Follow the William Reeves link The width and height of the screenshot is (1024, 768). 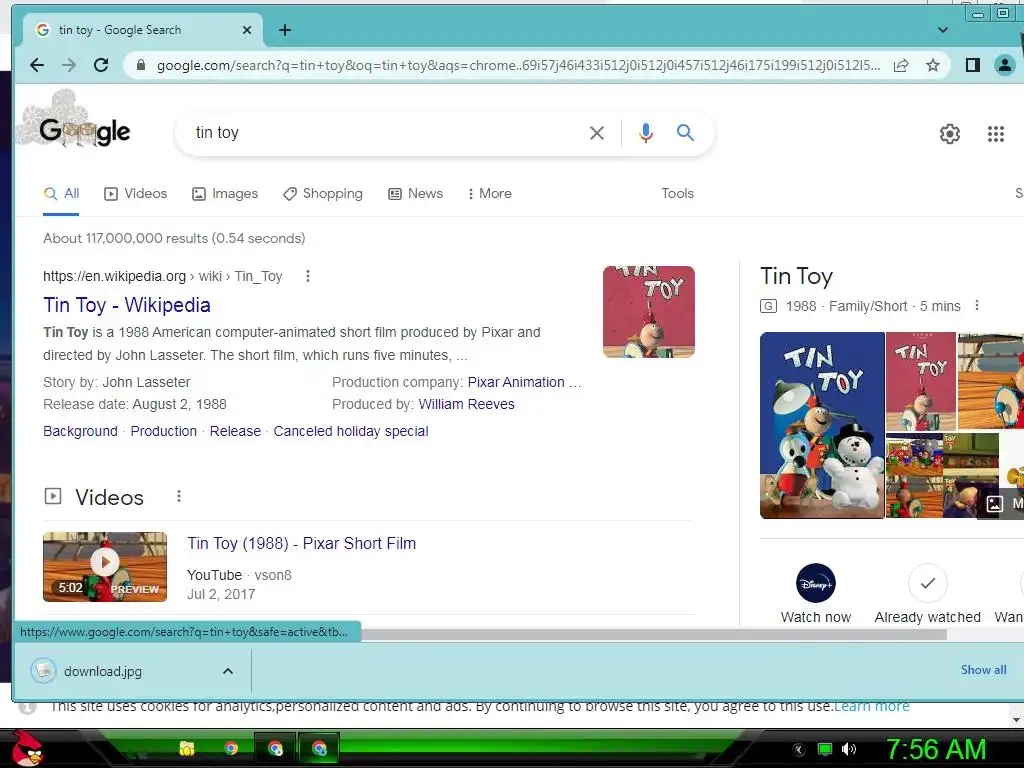pos(466,404)
